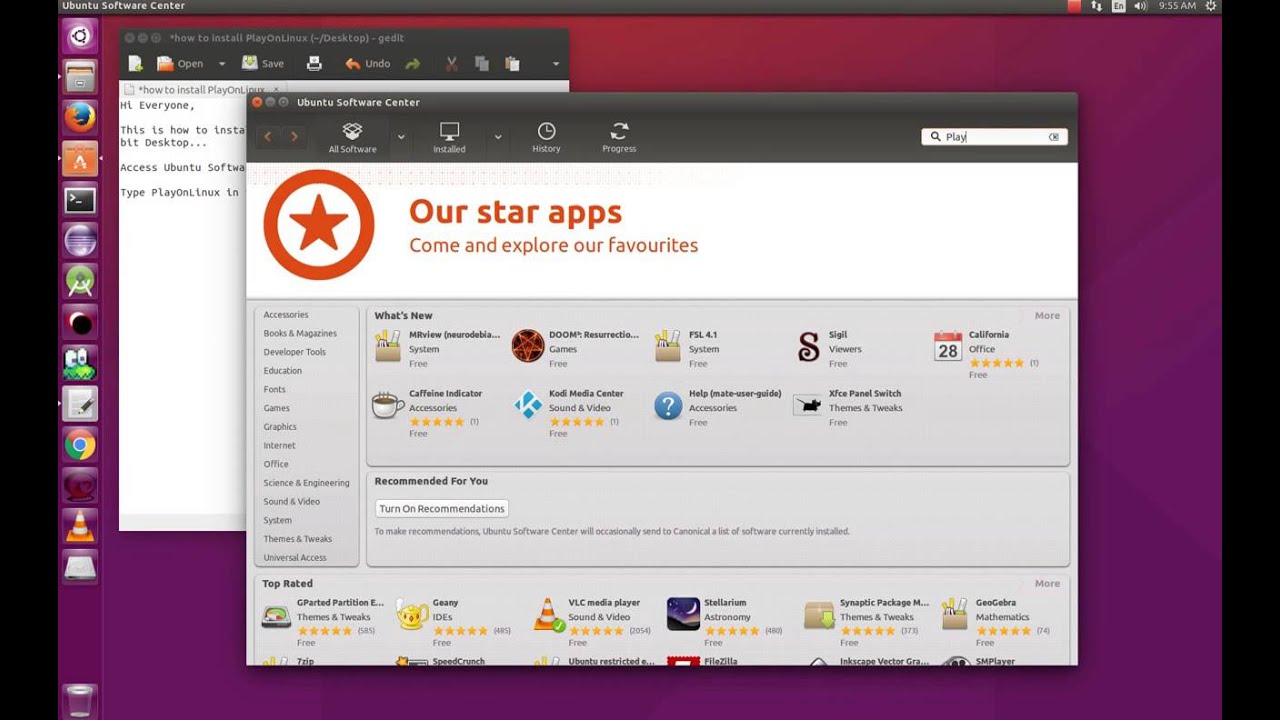Viewport: 1280px width, 720px height.
Task: Open the Universal Access category
Action: click(x=295, y=557)
